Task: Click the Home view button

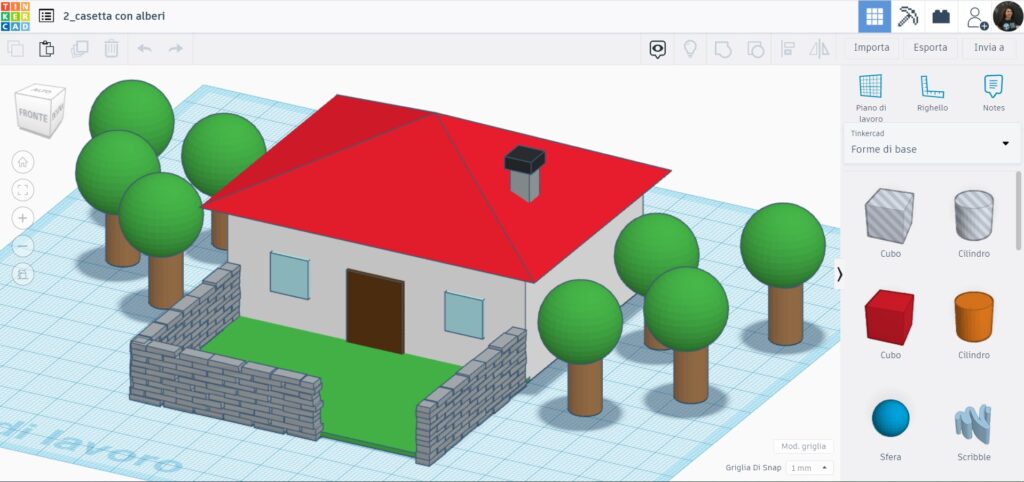Action: [x=24, y=162]
